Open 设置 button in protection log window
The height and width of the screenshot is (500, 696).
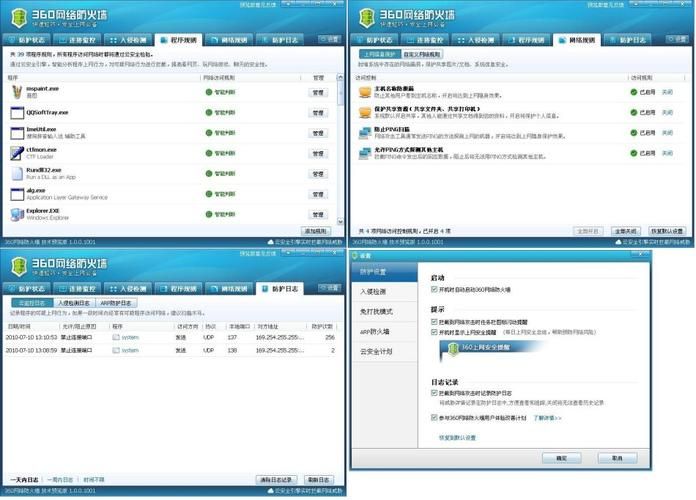330,288
